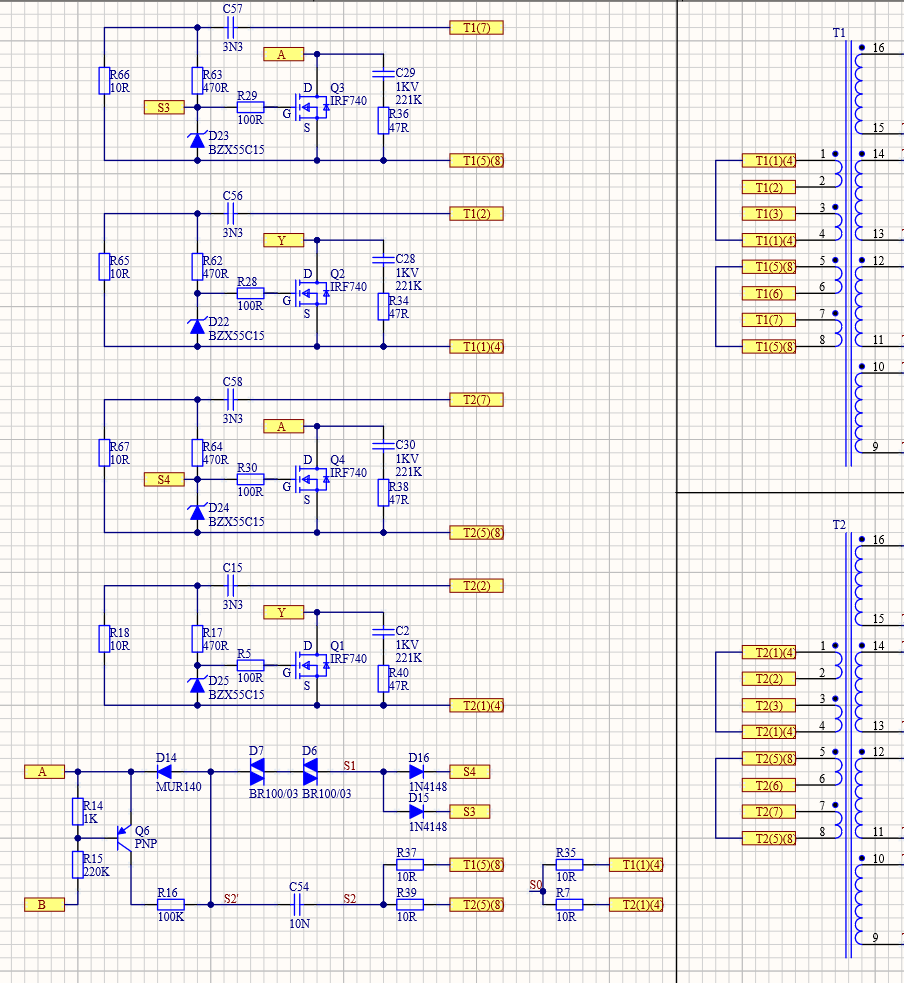
Task: Select the T2(3) port on transformer T2
Action: coord(769,705)
